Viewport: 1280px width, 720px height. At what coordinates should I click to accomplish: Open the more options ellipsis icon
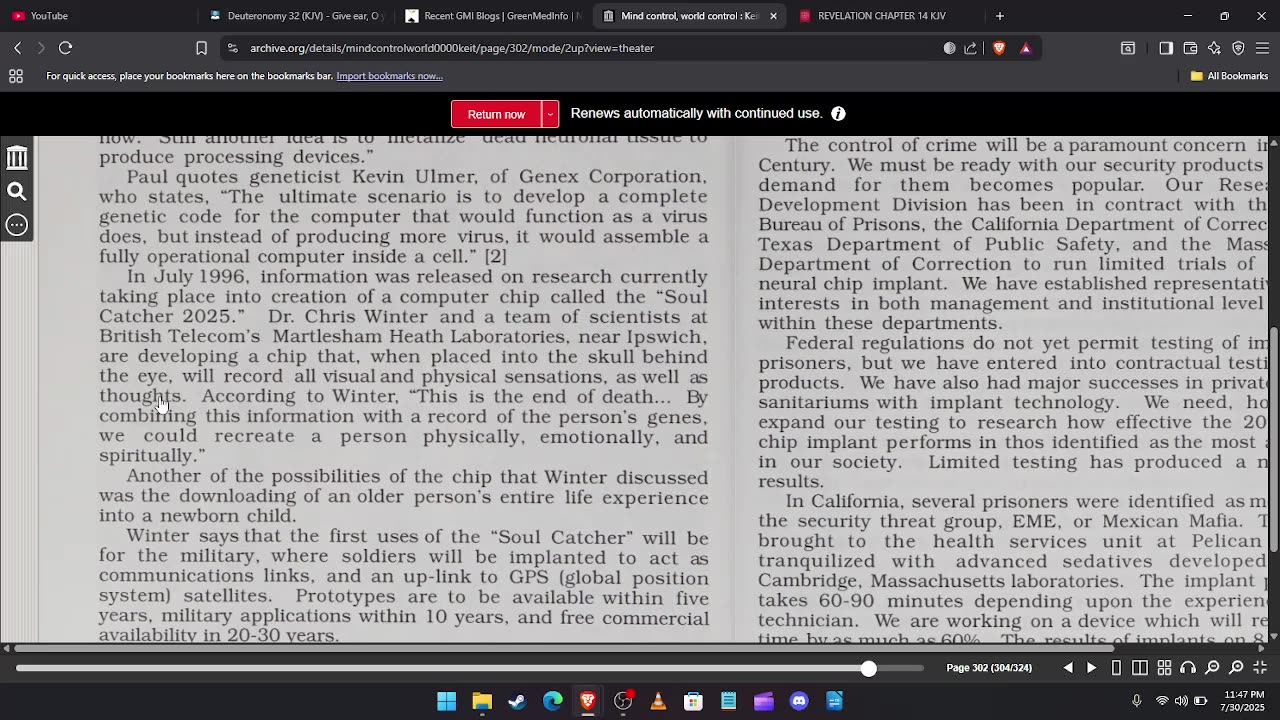point(17,225)
